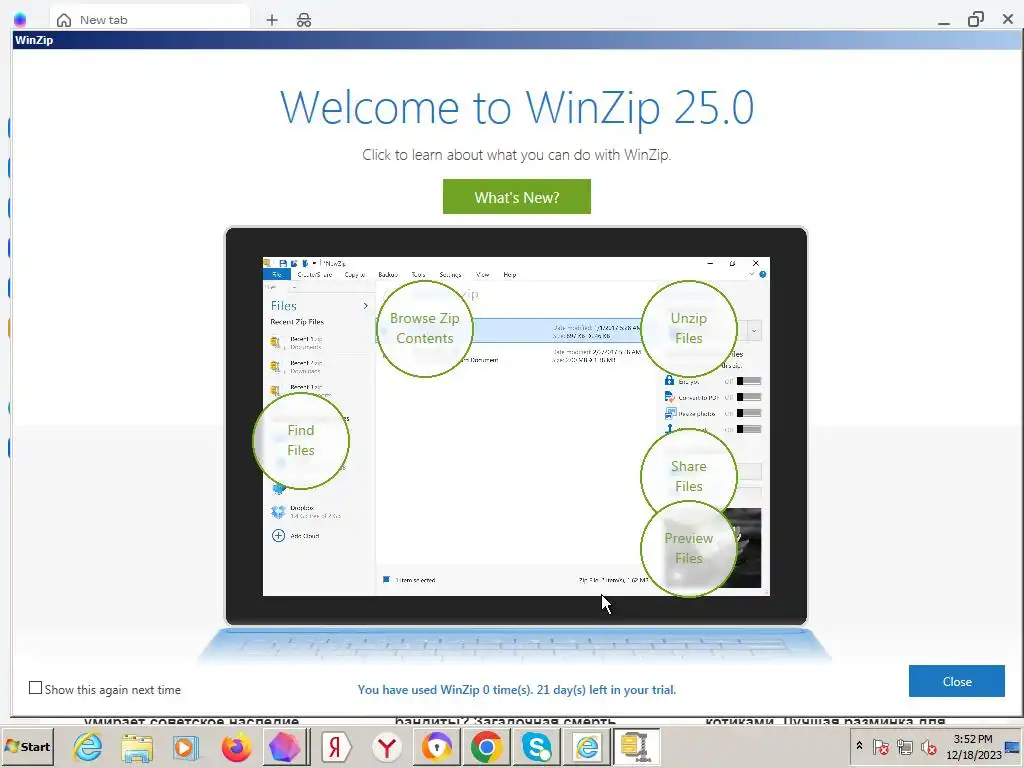Click the Welcome to WinZip 25.0 heading

[517, 107]
